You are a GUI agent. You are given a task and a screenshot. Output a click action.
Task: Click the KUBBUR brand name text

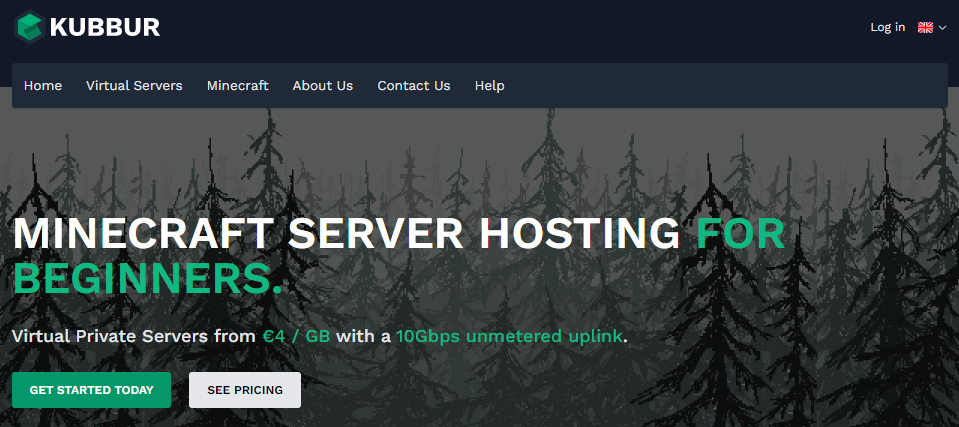tap(105, 28)
